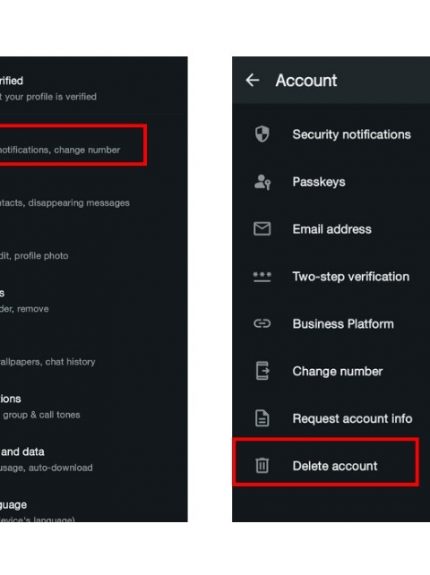This screenshot has height=575, width=430.
Task: Click the link icon for Business Platform
Action: [x=262, y=323]
